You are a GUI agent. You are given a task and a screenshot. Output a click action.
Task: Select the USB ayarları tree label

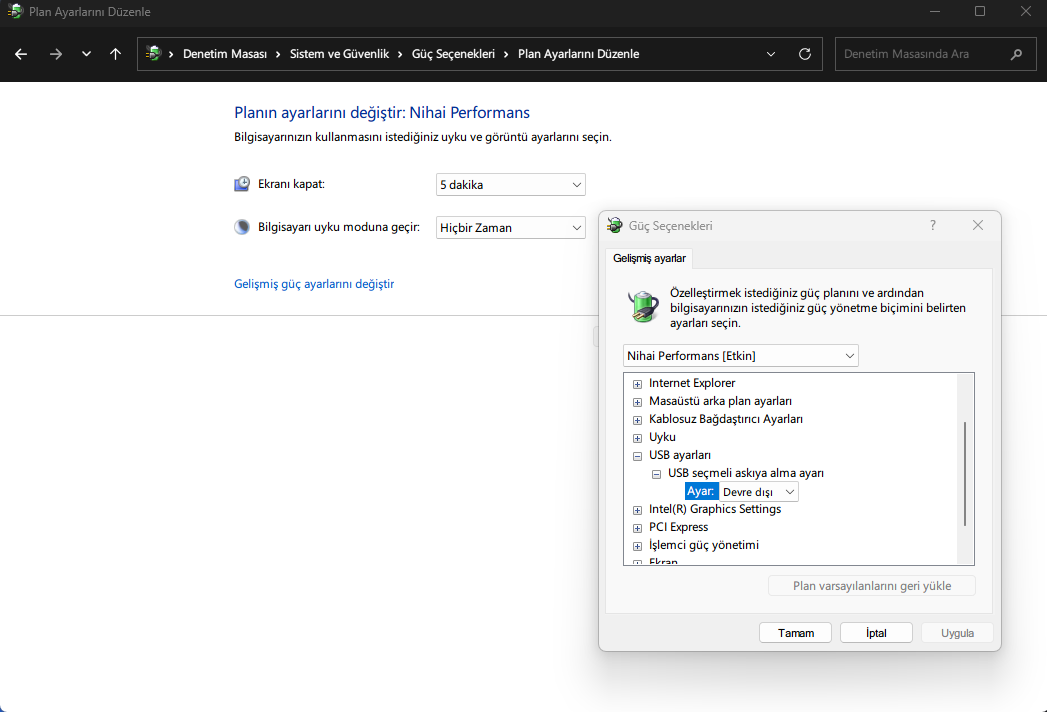(680, 456)
